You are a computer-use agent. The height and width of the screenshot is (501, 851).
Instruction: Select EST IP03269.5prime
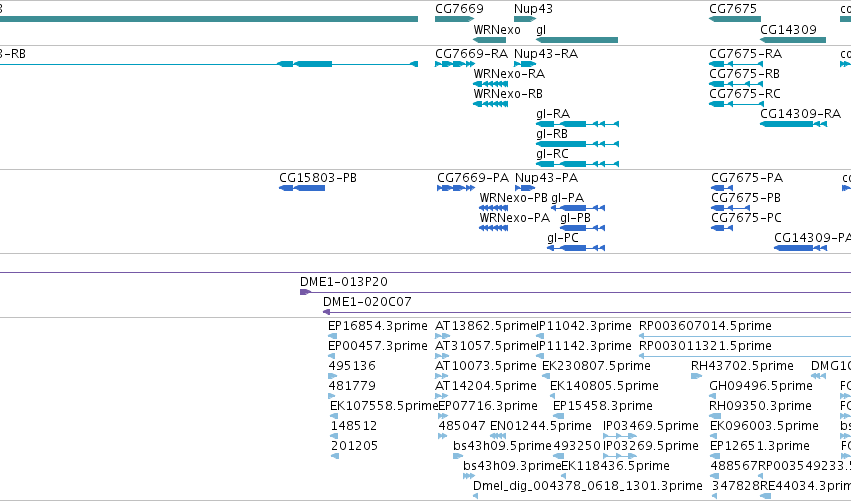click(x=651, y=446)
